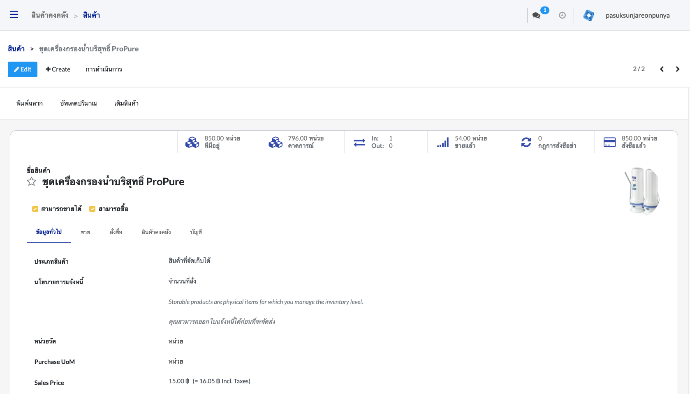Toggle the สามารถซื้อ checkbox

(92, 209)
